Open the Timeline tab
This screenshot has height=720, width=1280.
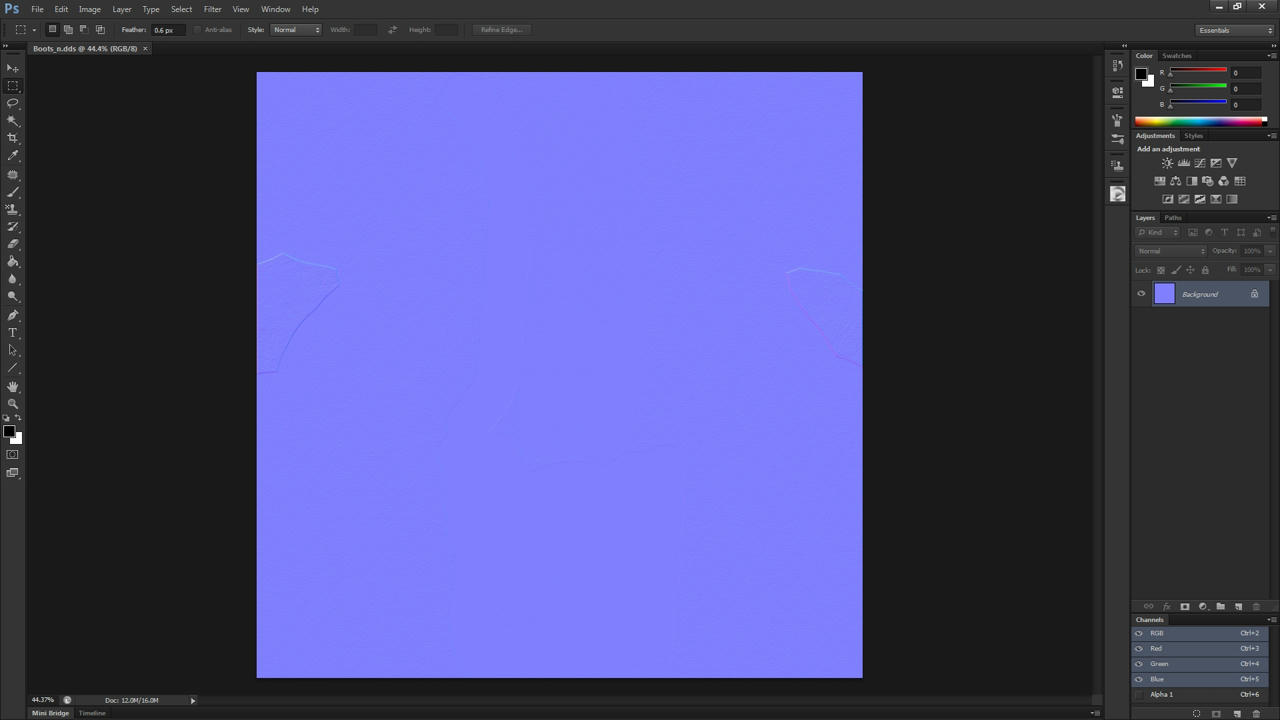point(92,713)
